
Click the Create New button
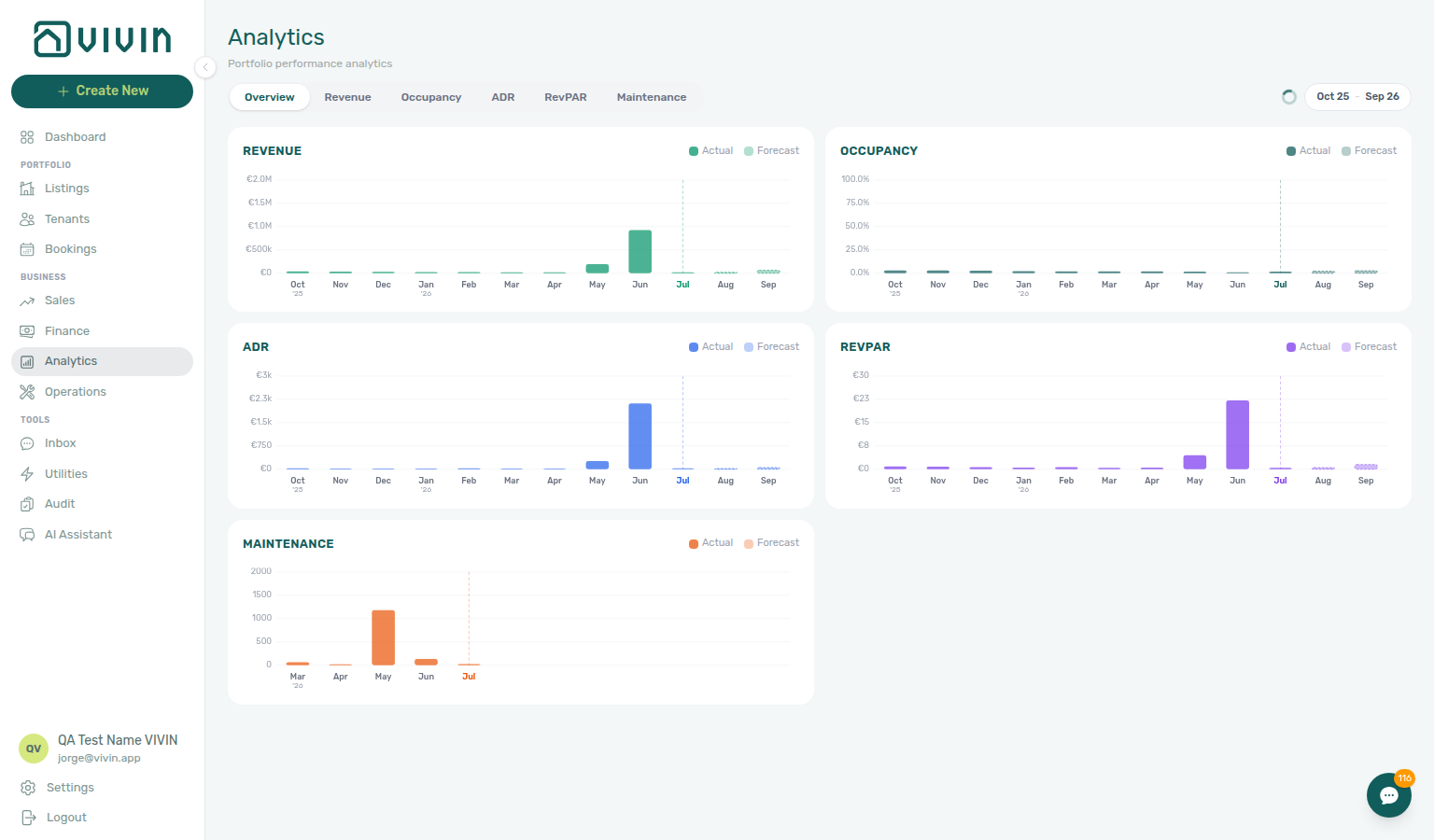[102, 91]
